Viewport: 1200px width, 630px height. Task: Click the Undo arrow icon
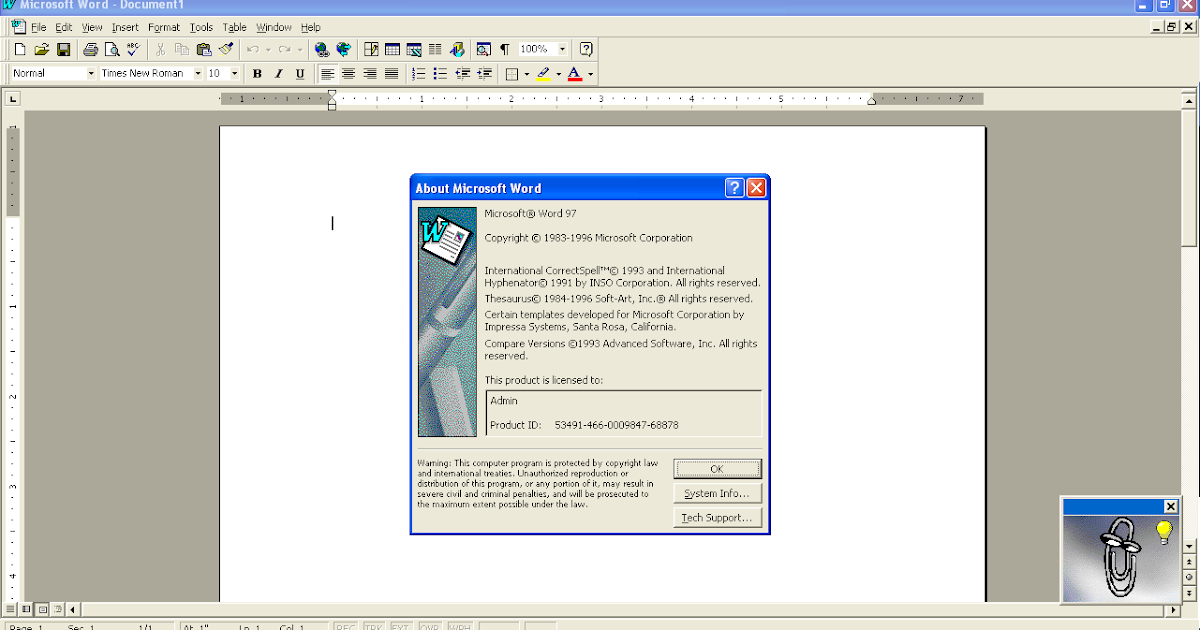[x=253, y=49]
